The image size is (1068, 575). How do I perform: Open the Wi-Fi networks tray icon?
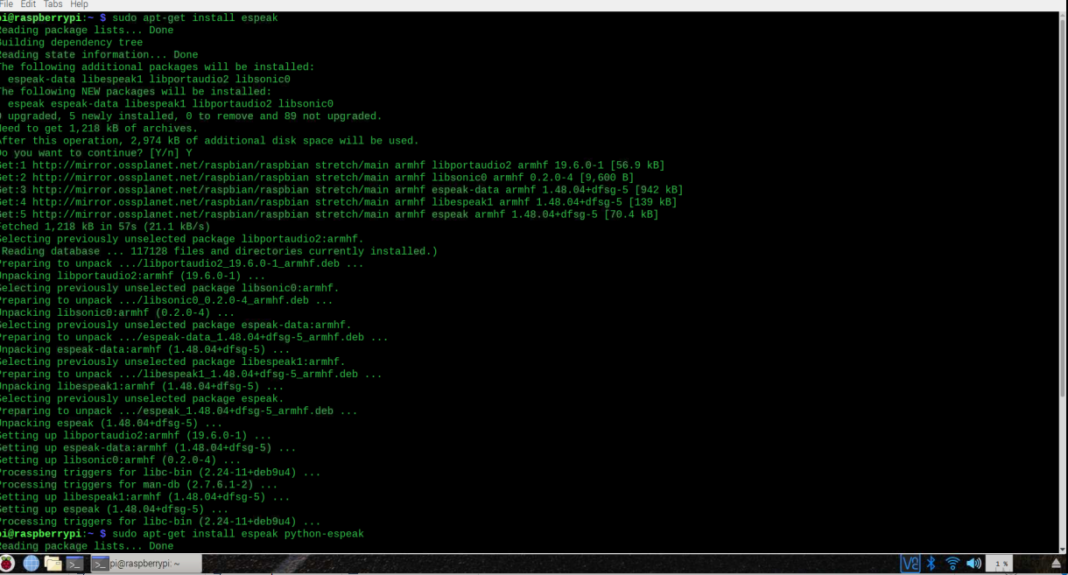(952, 564)
